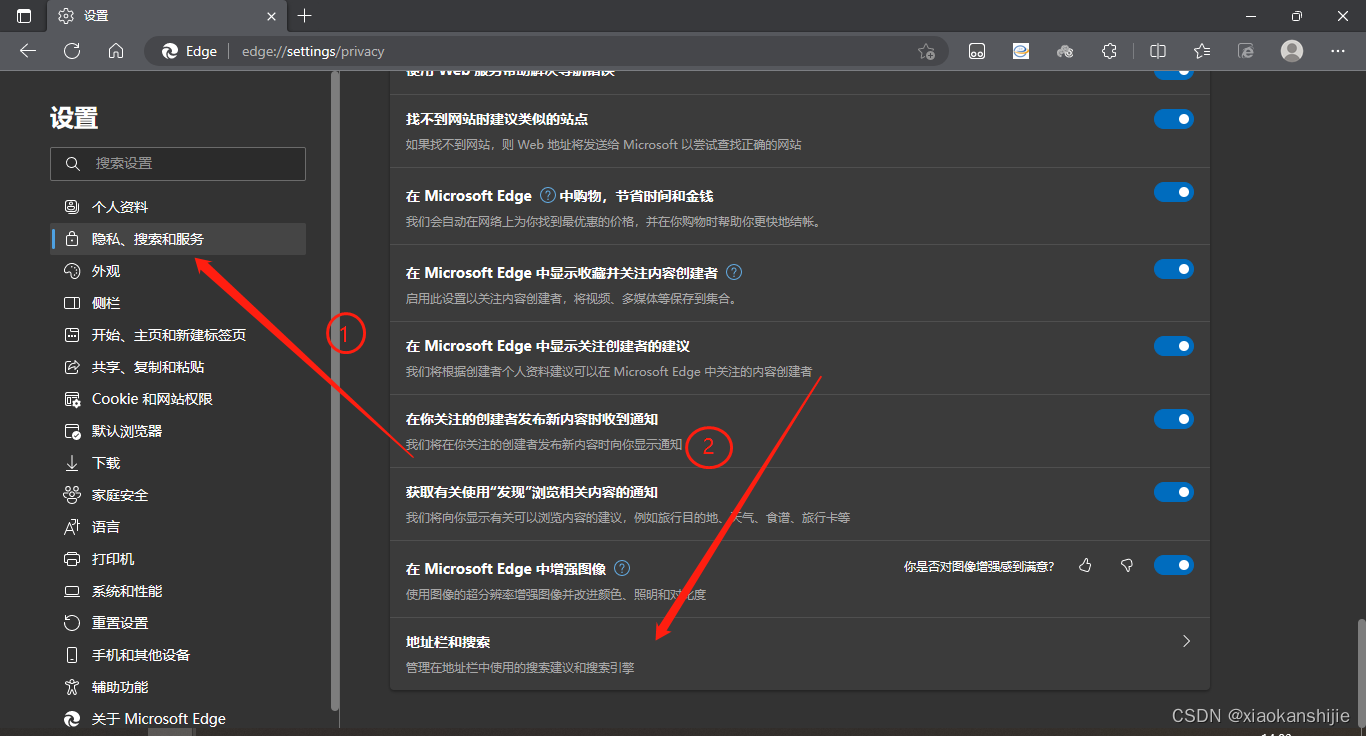Screen dimensions: 1366x736
Task: Give thumbs down for image enhancement
Action: click(x=1127, y=566)
